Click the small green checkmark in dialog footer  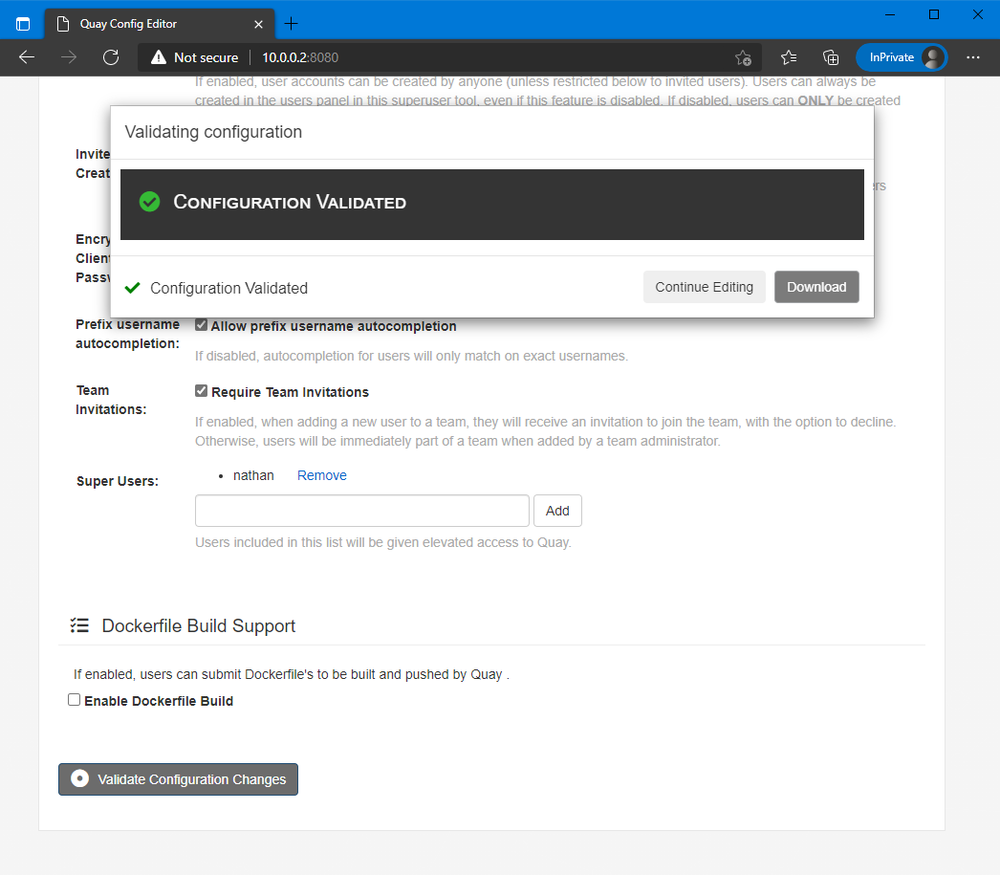click(133, 288)
